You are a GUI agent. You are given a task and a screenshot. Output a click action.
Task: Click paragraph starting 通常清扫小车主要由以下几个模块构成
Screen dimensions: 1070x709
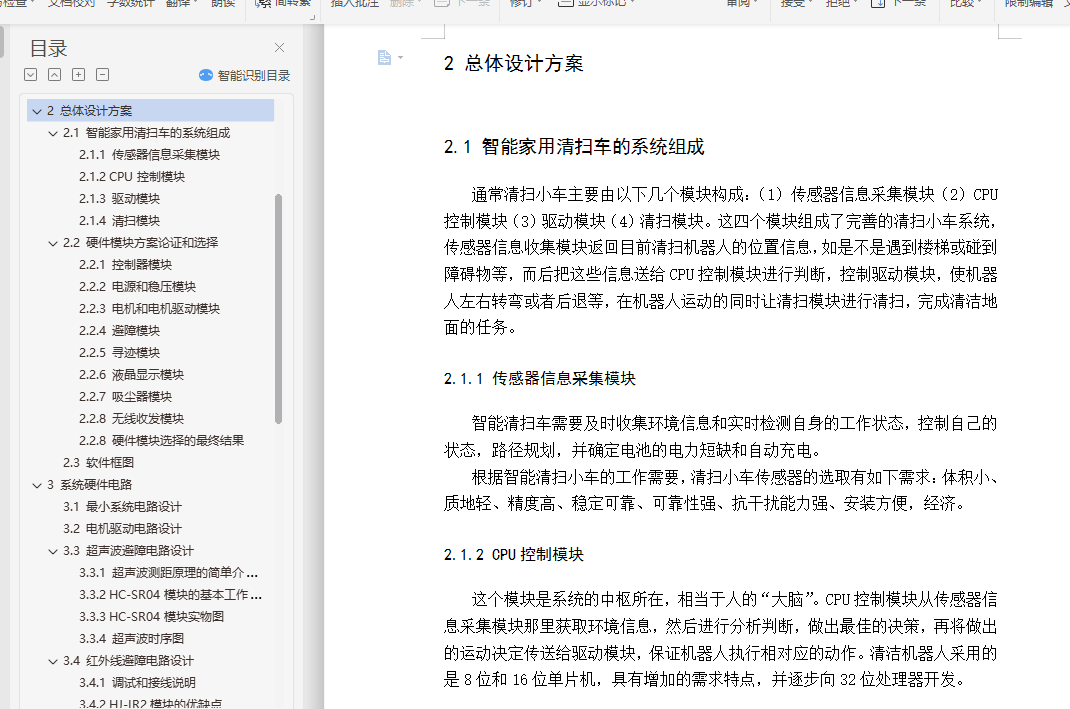pos(721,261)
